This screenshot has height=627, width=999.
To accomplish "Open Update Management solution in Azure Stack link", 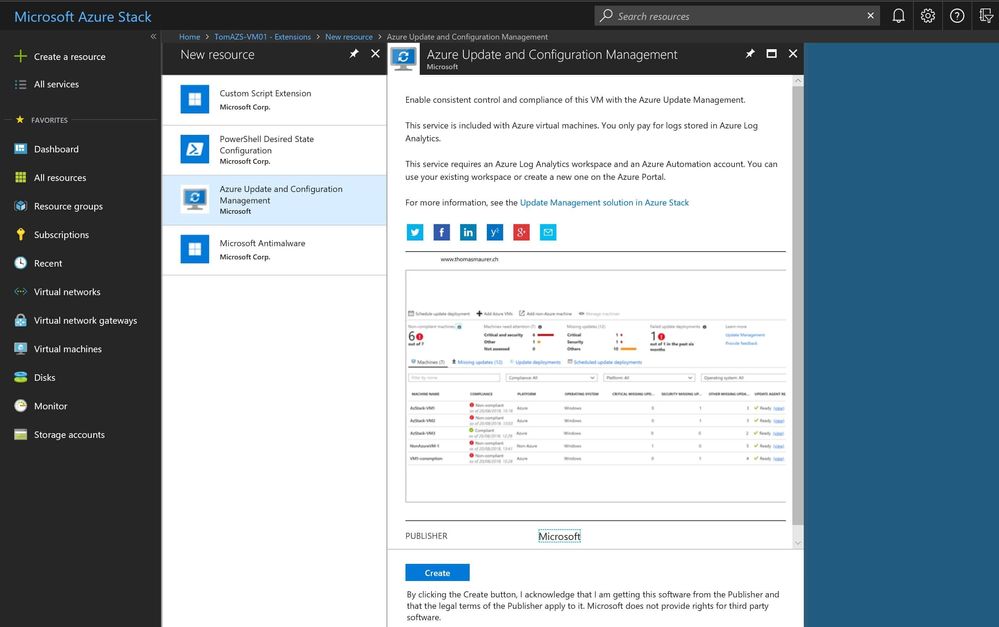I will [x=604, y=203].
